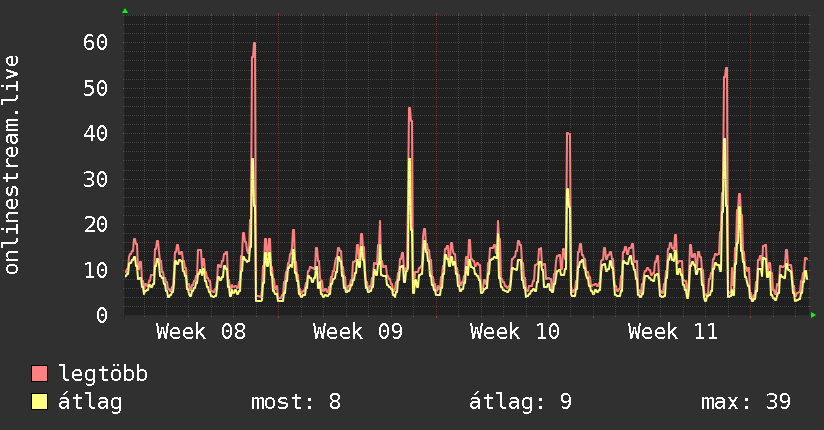
Task: Click the tallest pink peak near 60
Action: pos(254,44)
